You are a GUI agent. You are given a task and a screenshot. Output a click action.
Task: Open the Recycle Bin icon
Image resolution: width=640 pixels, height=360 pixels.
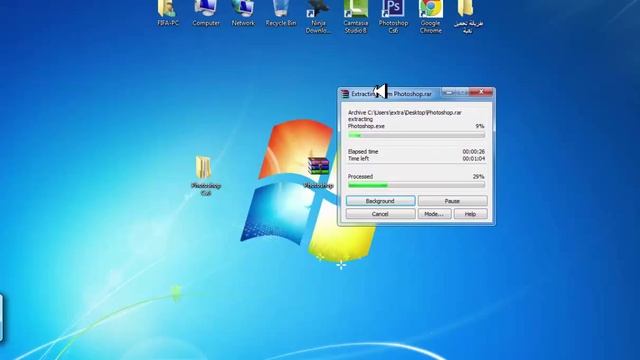pos(281,12)
